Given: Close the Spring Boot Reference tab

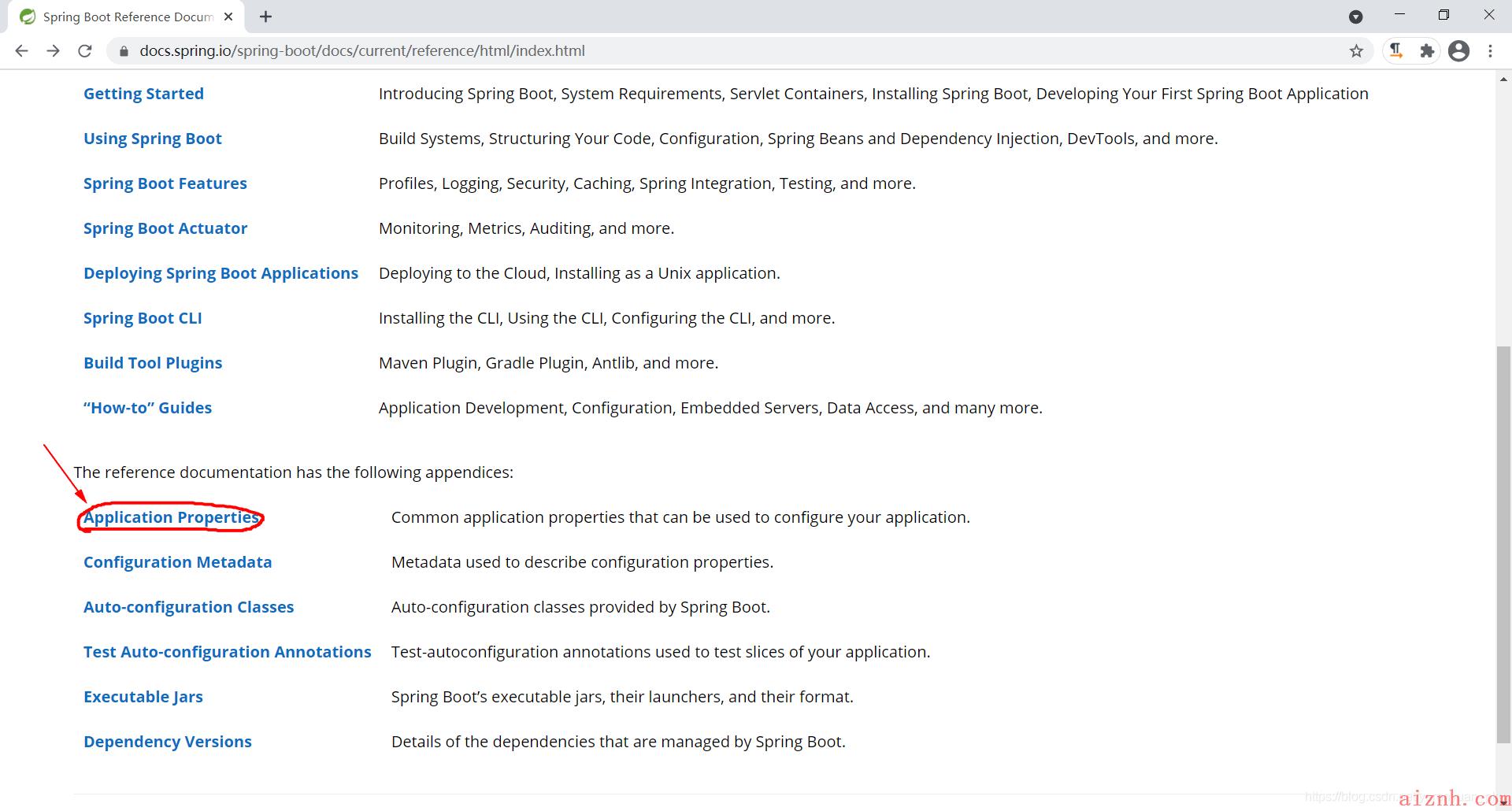Looking at the screenshot, I should tap(228, 17).
